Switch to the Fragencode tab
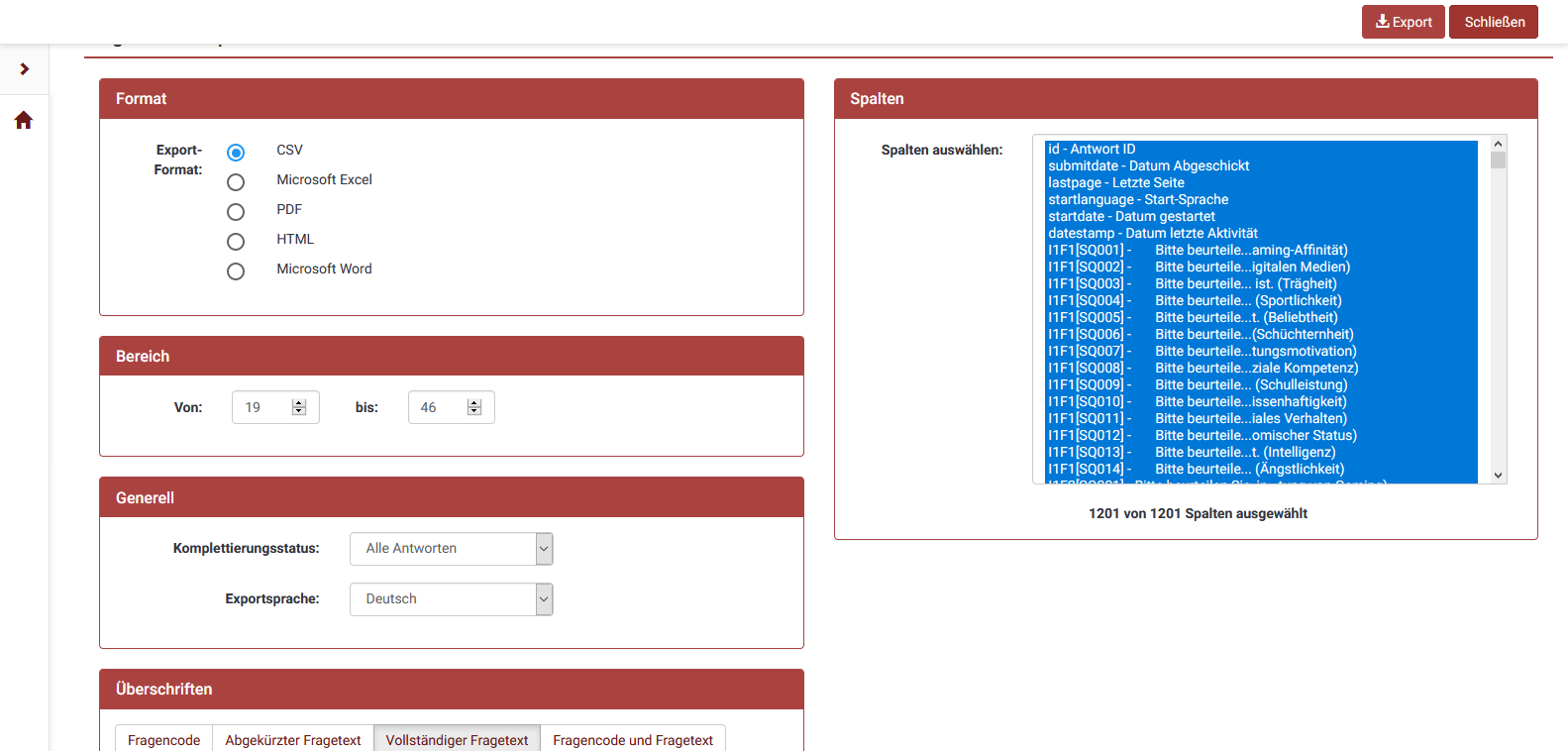Viewport: 1568px width, 751px height. point(164,740)
